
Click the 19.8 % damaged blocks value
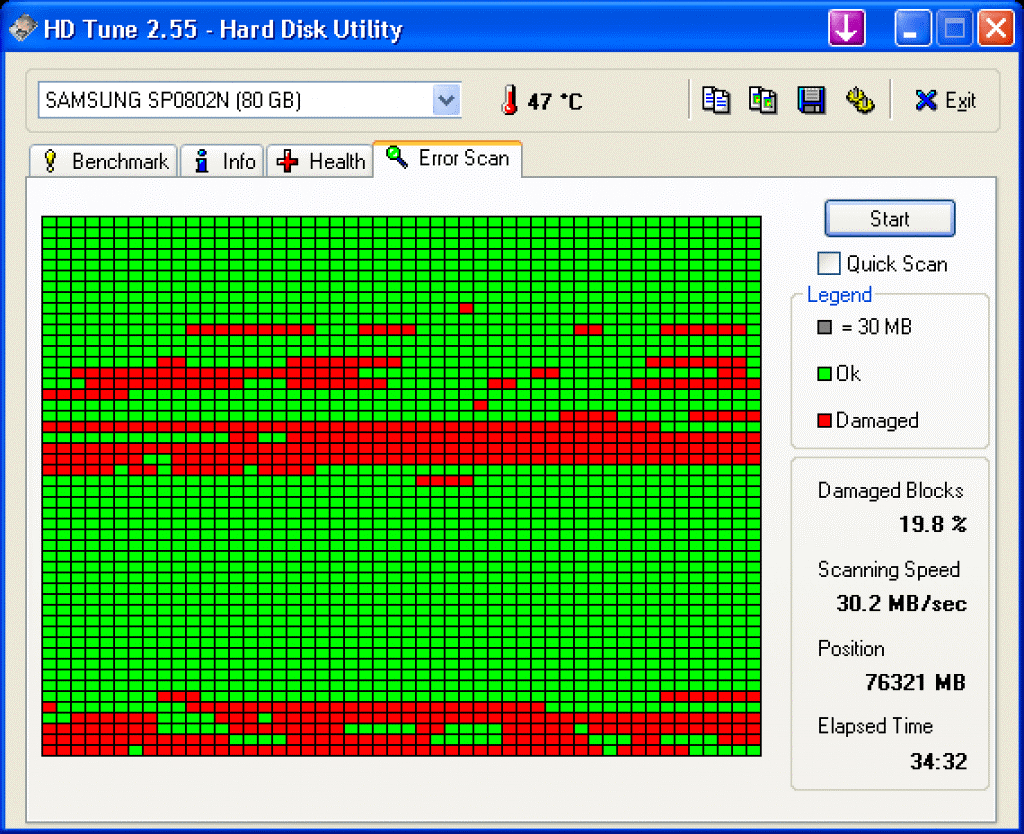pos(933,524)
